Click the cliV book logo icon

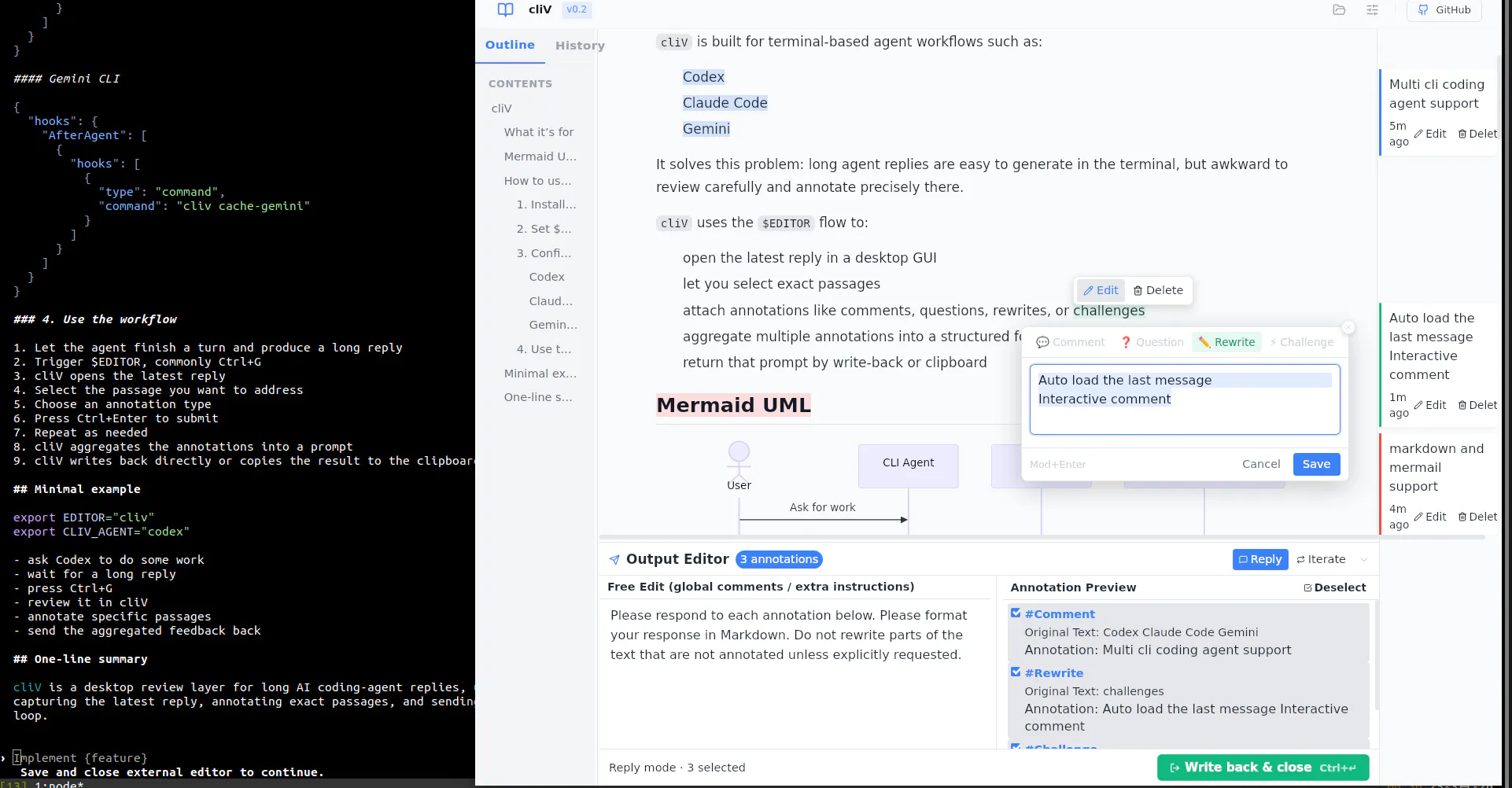click(x=505, y=9)
